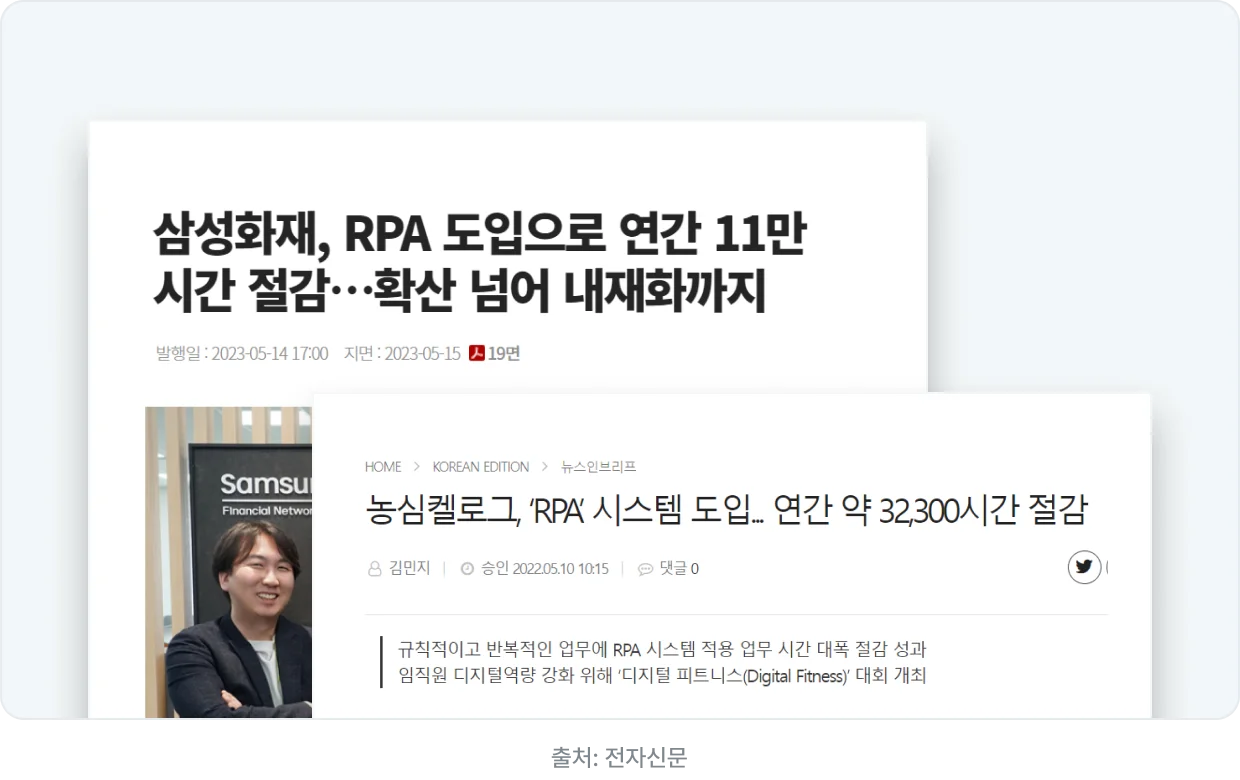Screen dimensions: 1240x780
Task: Click the chevron after KOREAN EDITION
Action: click(545, 467)
